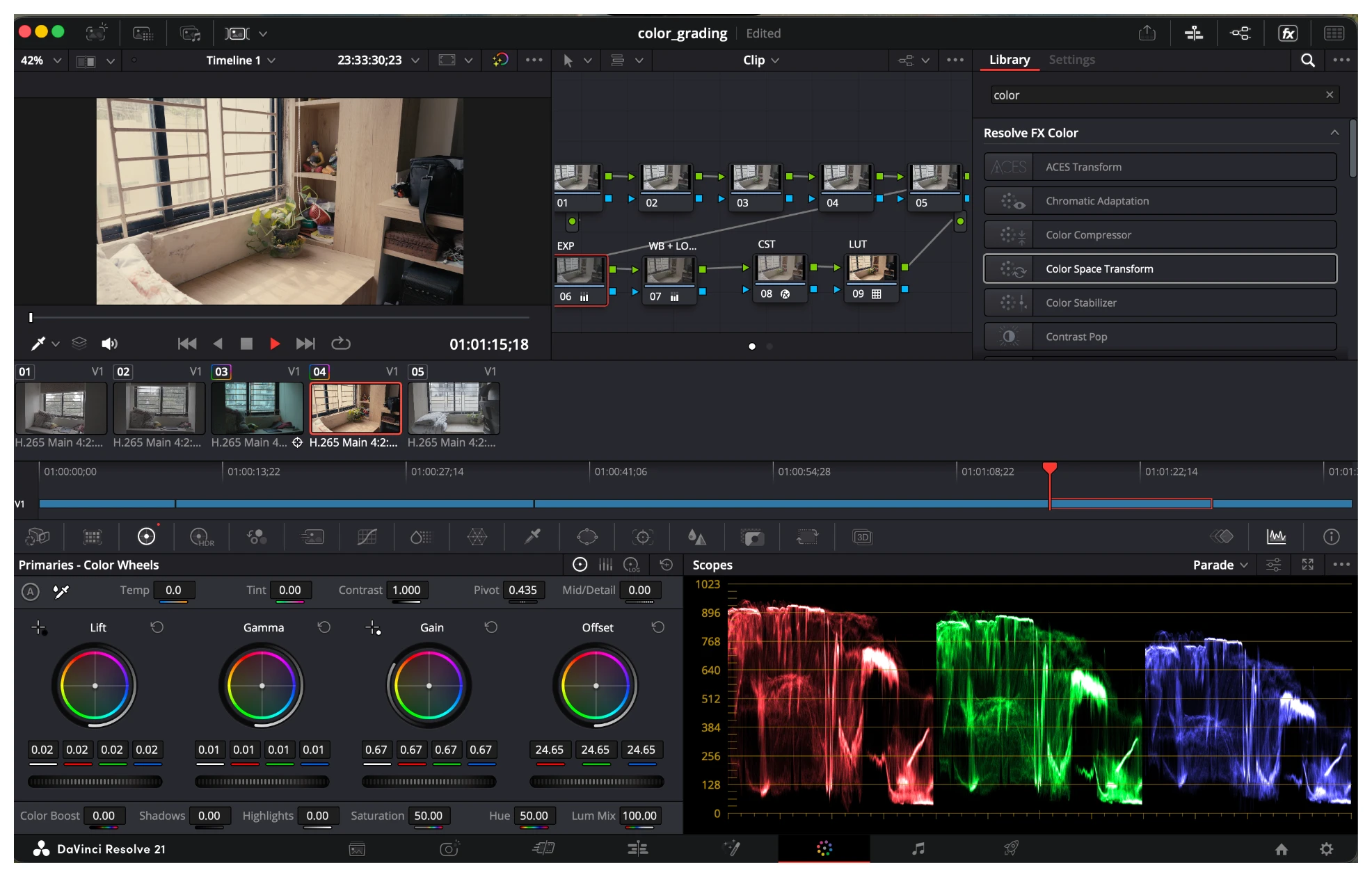Image resolution: width=1372 pixels, height=877 pixels.
Task: Toggle auto color balance button
Action: point(30,592)
